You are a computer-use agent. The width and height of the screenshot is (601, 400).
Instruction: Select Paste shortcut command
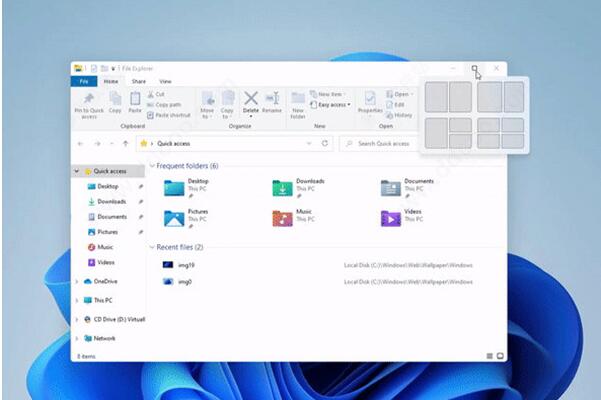169,115
